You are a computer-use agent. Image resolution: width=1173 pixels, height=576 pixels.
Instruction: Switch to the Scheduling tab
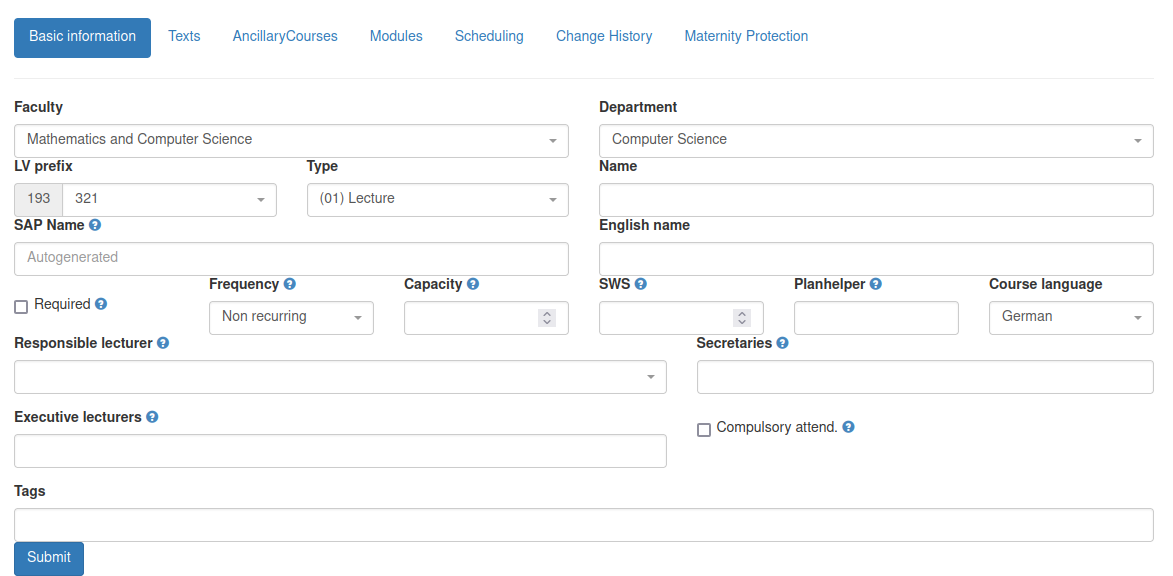click(489, 36)
